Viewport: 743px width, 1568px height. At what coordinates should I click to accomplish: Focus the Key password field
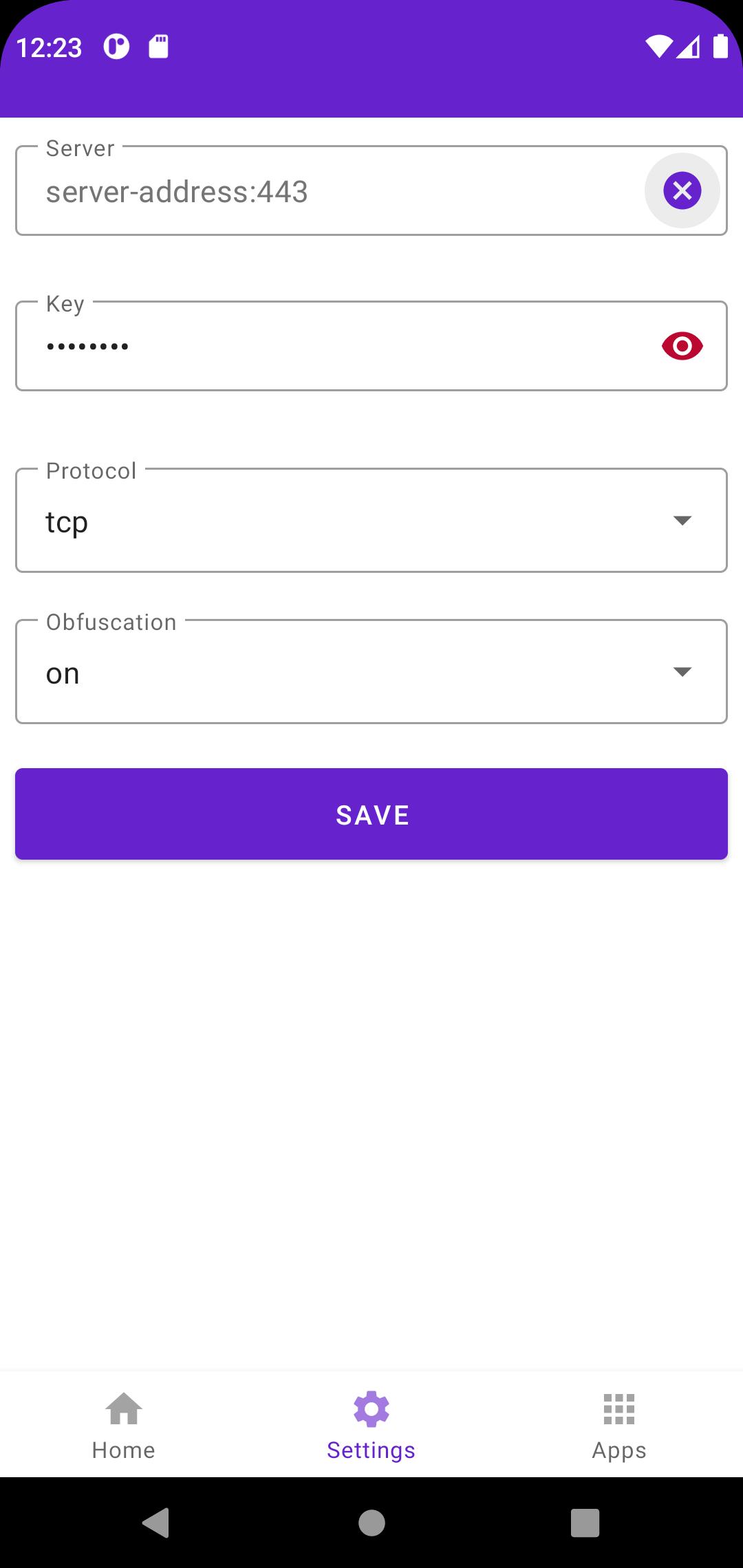click(337, 346)
